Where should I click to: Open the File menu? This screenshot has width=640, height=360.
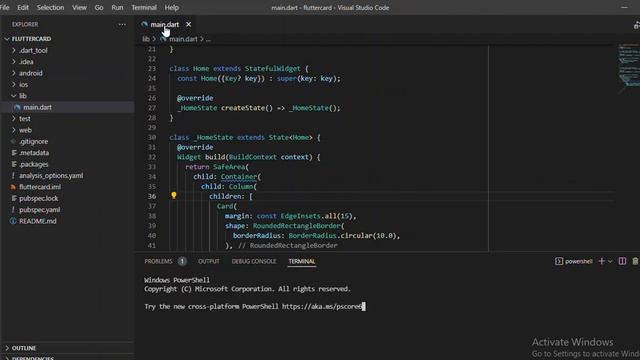tap(4, 7)
